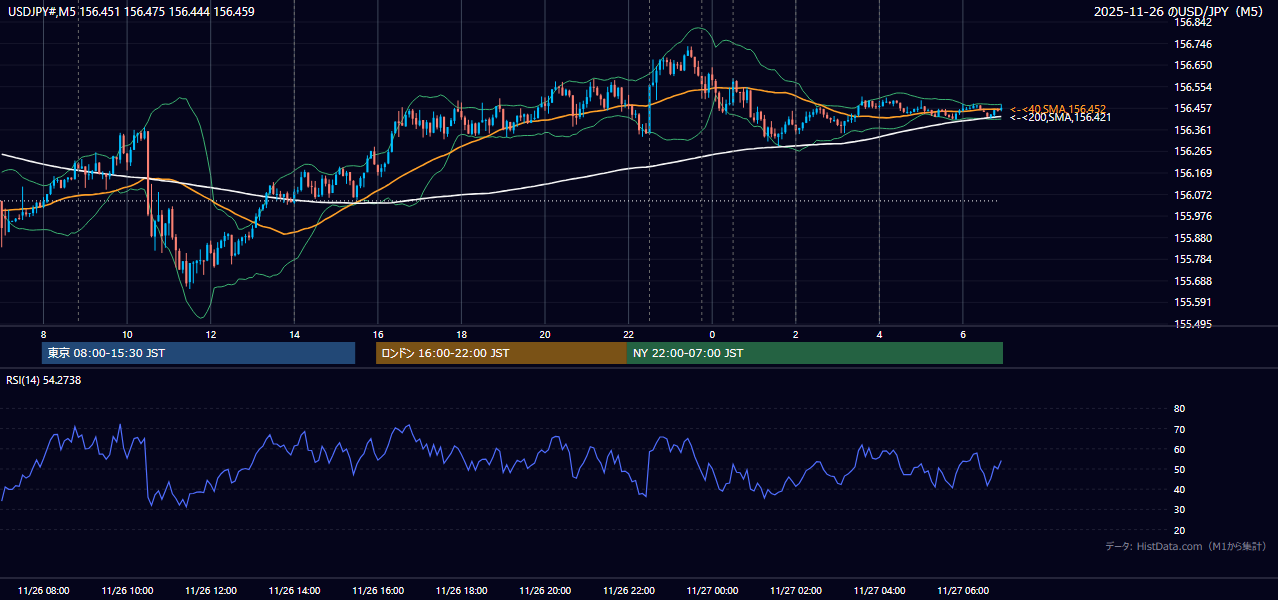Click price axis value 155.688

click(x=1193, y=281)
